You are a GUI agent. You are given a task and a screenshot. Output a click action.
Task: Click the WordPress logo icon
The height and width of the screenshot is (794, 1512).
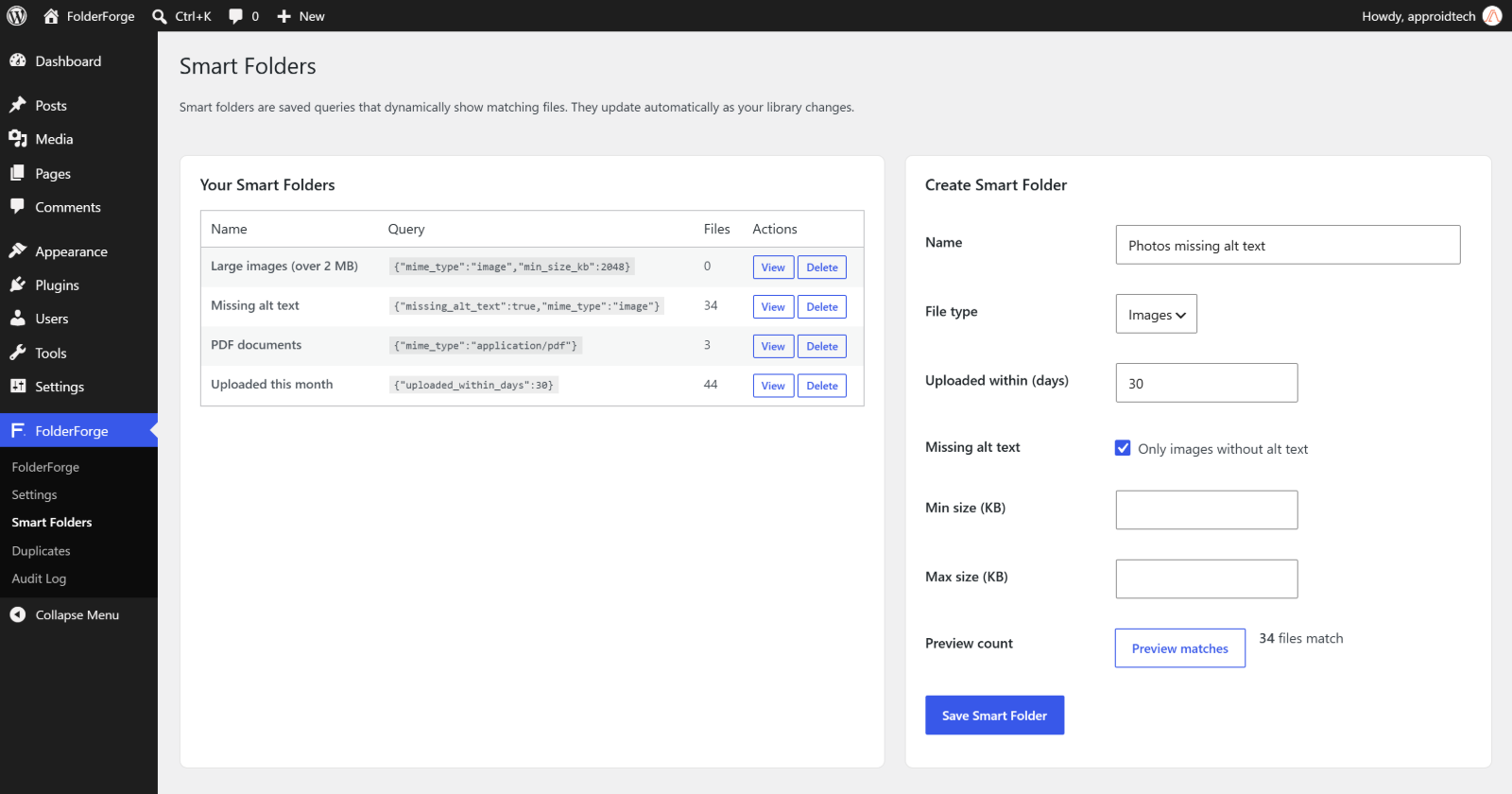(x=17, y=16)
